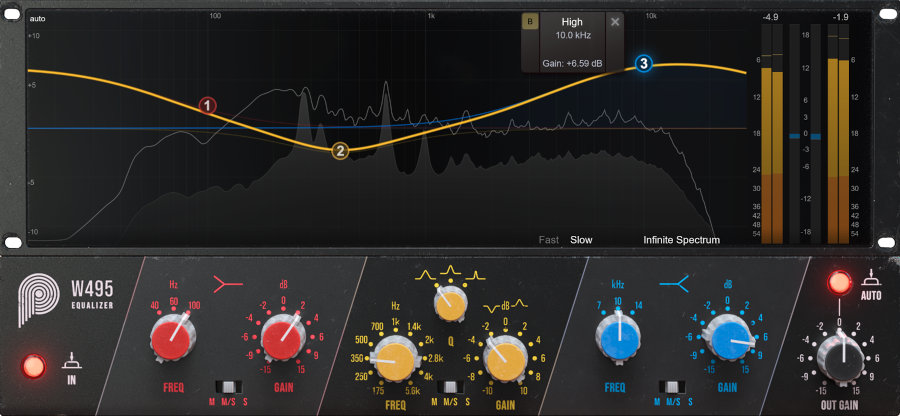The width and height of the screenshot is (900, 416).
Task: Click the 10.0 kHz frequency in the popup
Action: [x=572, y=35]
